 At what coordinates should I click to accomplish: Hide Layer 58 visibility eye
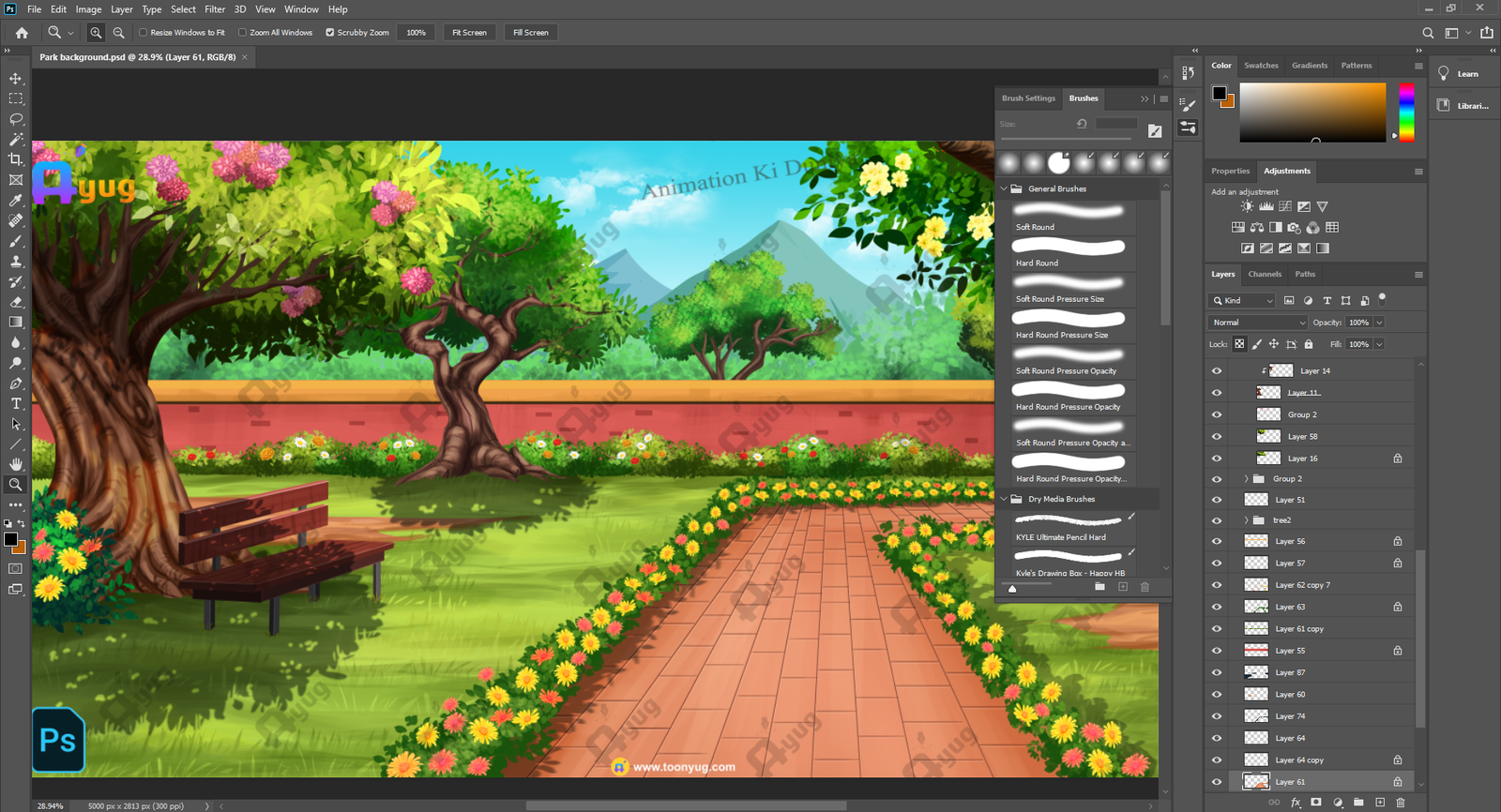tap(1217, 437)
